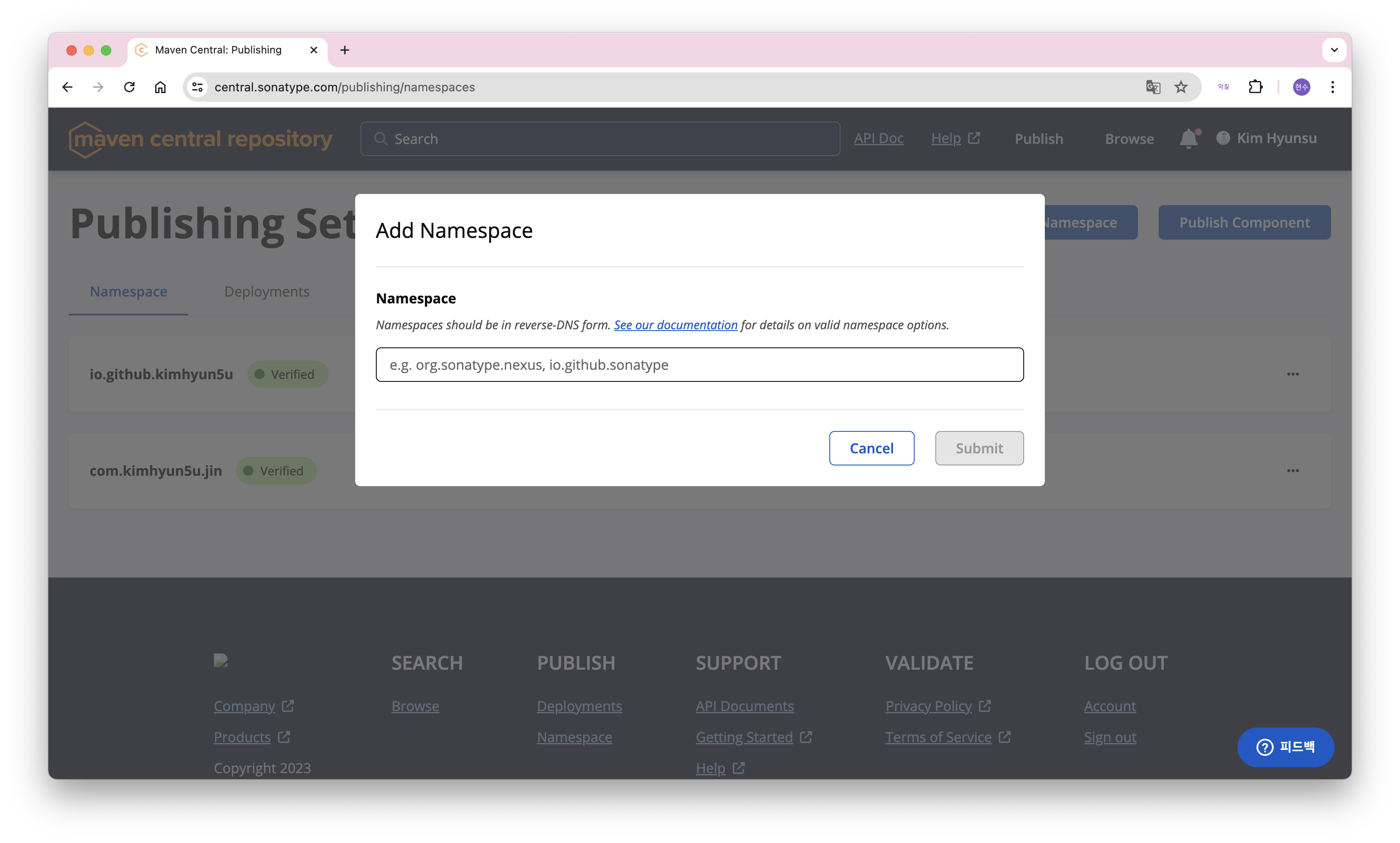Cancel the Add Namespace dialog
Screen dimensions: 1400x843
pyautogui.click(x=871, y=448)
